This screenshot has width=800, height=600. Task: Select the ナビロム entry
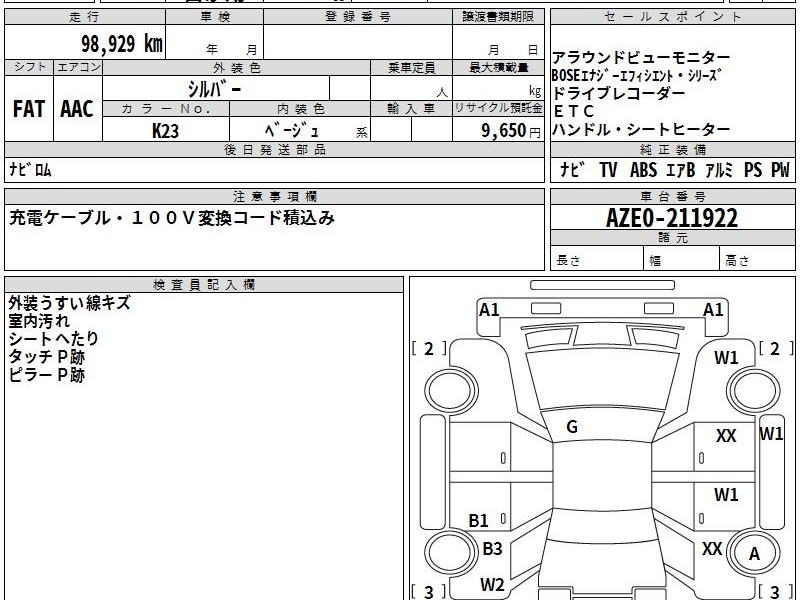pyautogui.click(x=30, y=169)
